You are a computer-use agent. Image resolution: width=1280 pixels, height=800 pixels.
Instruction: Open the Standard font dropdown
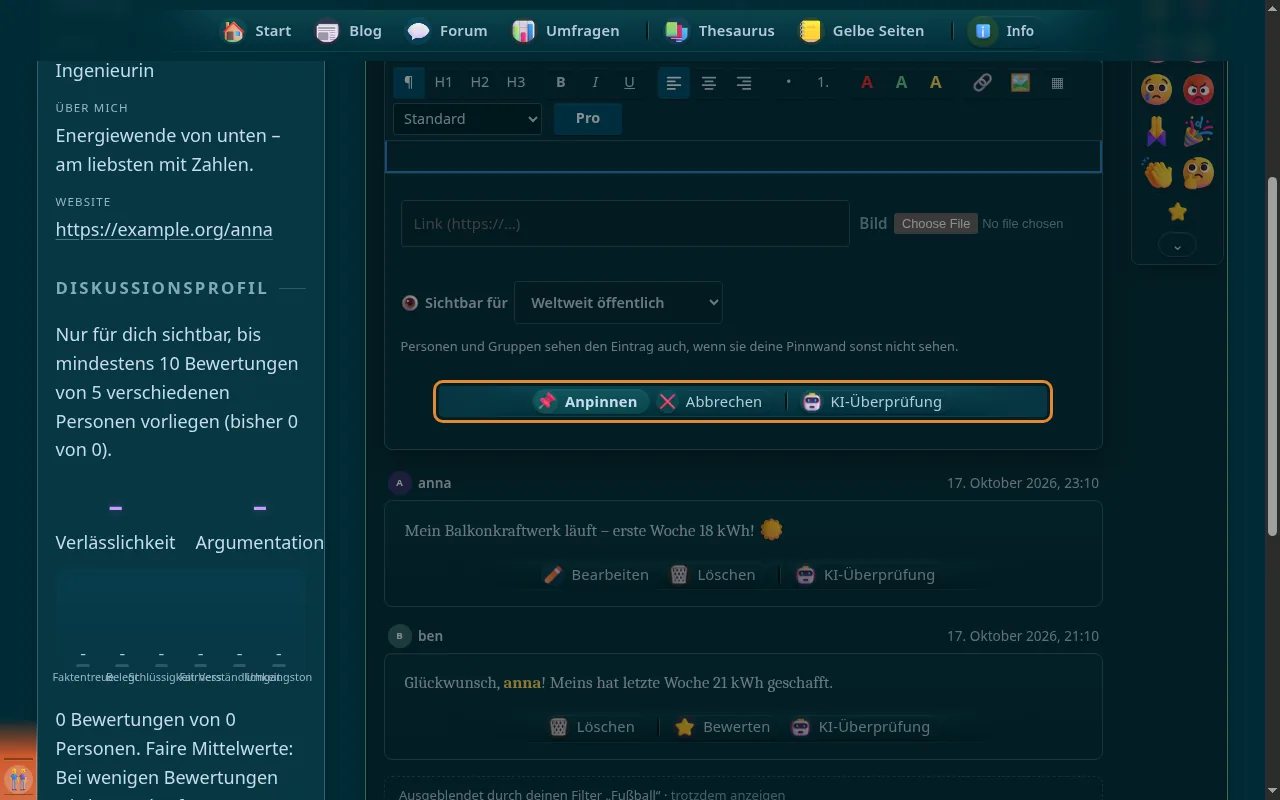coord(467,119)
